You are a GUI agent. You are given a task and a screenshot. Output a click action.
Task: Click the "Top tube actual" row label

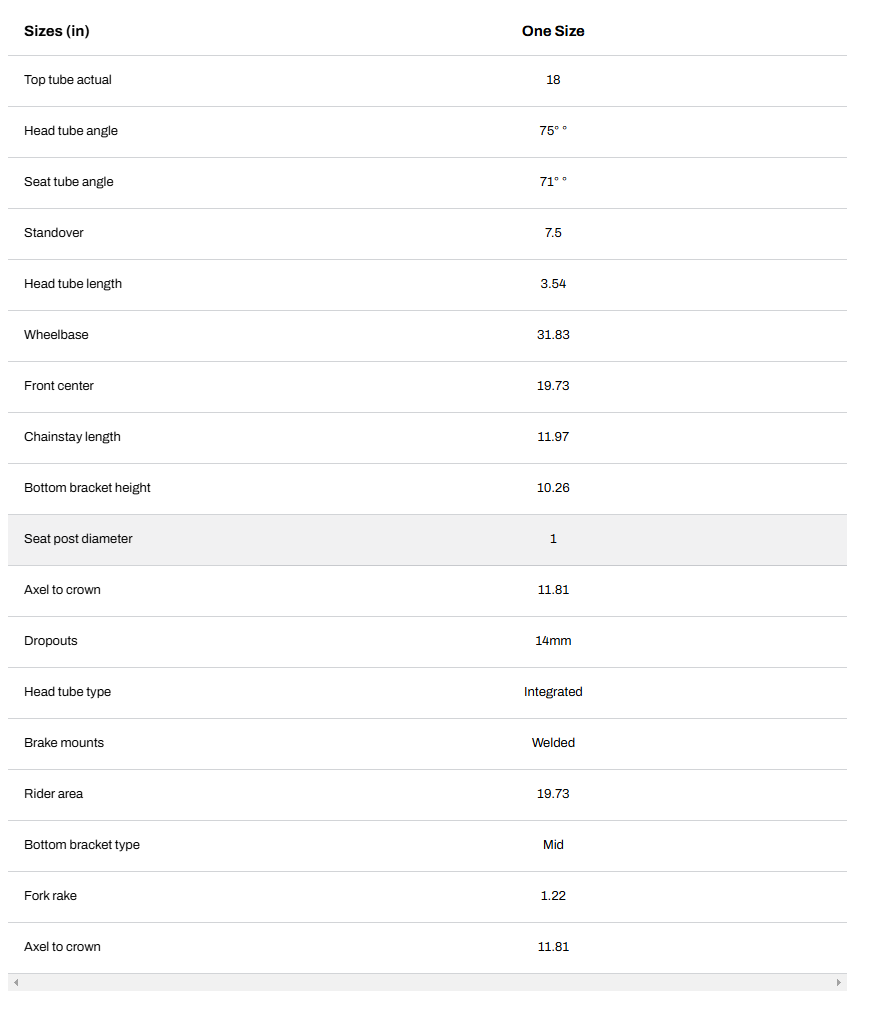68,80
